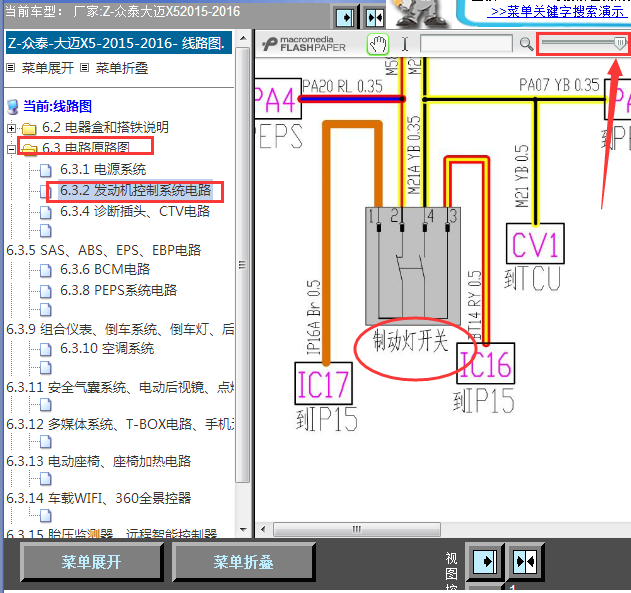Click the top bar expand-view arrow icon
This screenshot has height=593, width=631.
pos(345,18)
